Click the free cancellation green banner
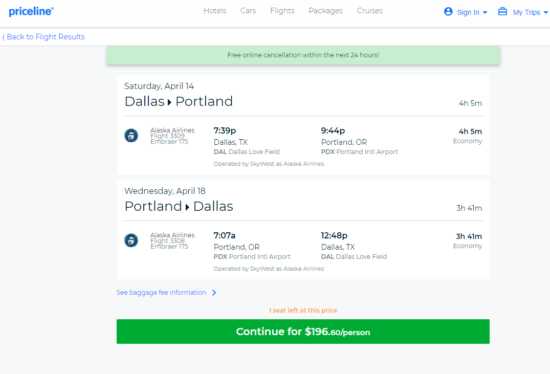This screenshot has width=550, height=374. [x=303, y=55]
